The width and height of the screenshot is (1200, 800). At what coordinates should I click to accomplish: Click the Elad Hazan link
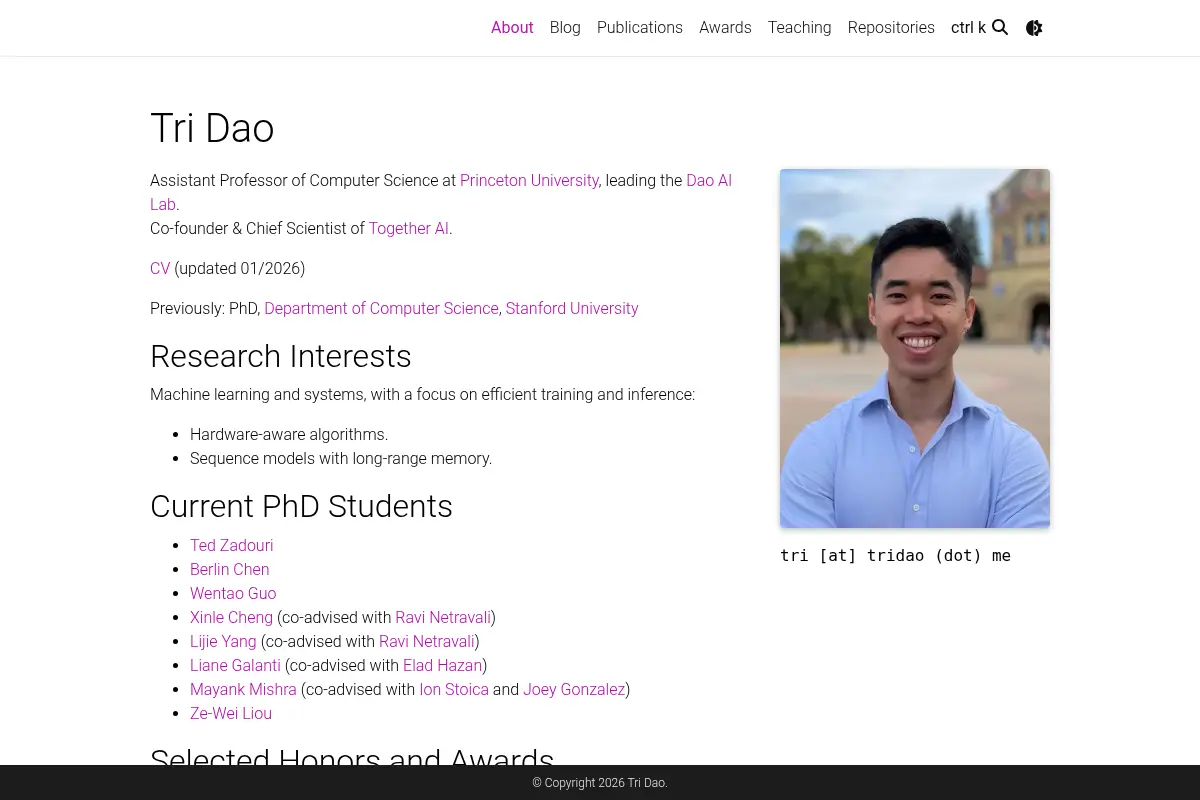tap(443, 666)
